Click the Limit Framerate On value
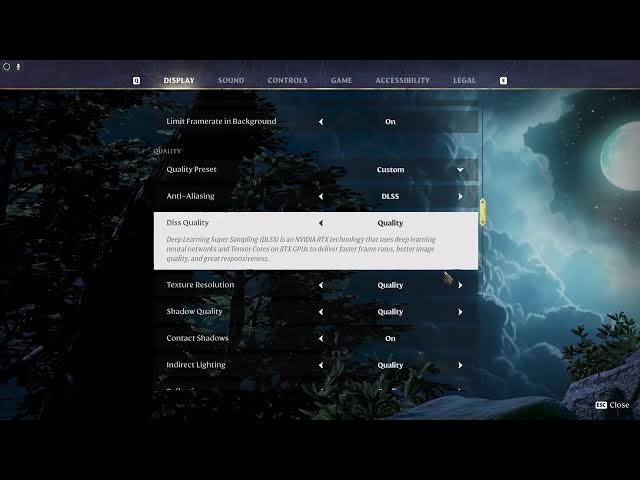The image size is (640, 480). pyautogui.click(x=390, y=122)
